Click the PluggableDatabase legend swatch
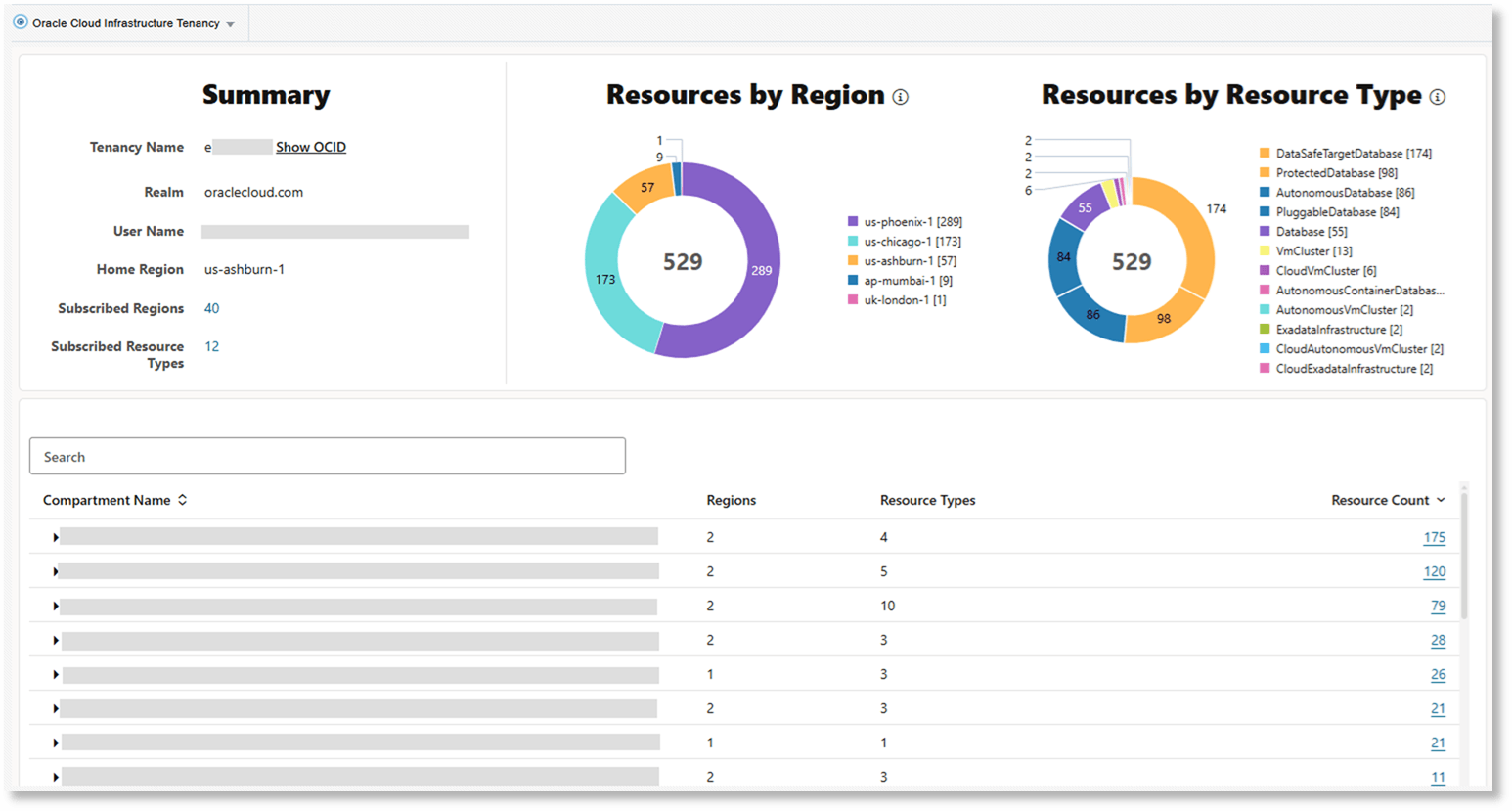The height and width of the screenshot is (811, 1512). click(x=1265, y=212)
